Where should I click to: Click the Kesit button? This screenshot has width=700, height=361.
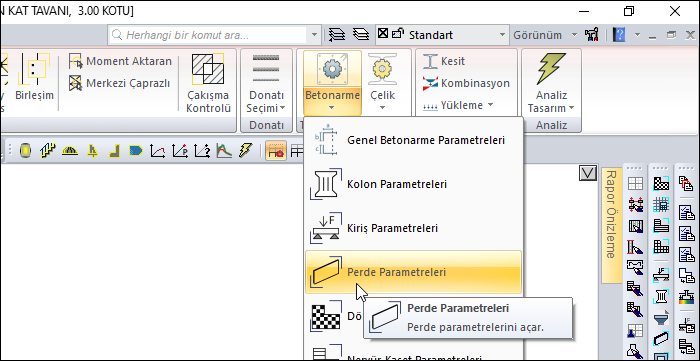(x=444, y=61)
